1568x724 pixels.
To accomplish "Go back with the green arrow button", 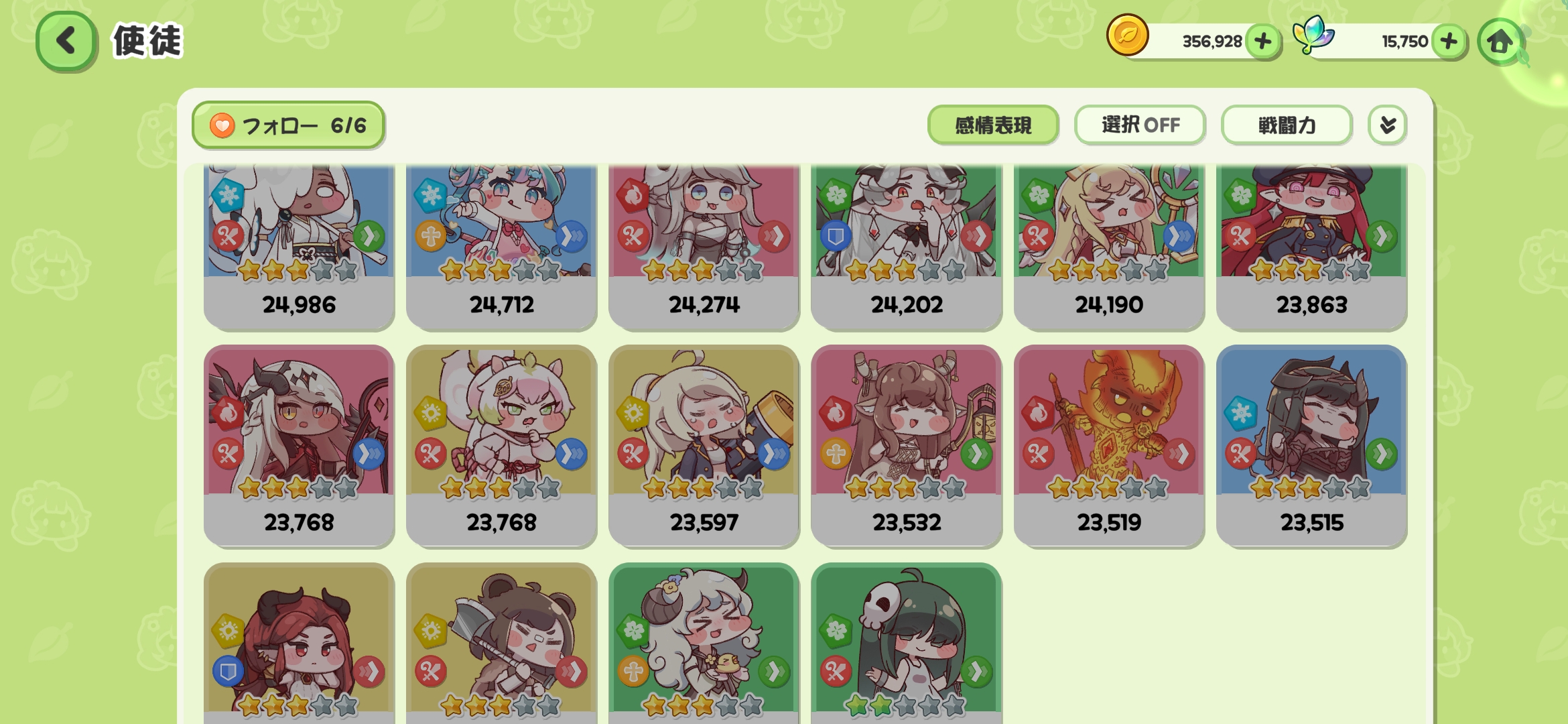I will [66, 41].
